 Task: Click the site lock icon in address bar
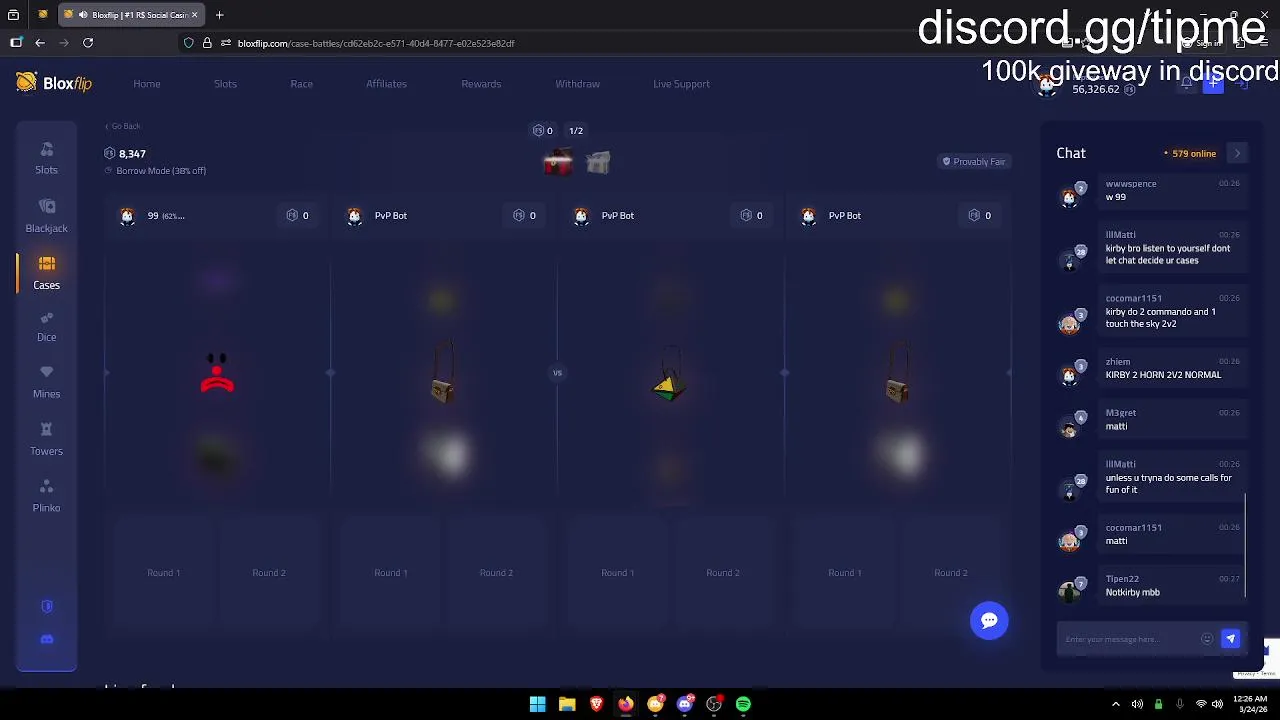(x=207, y=43)
